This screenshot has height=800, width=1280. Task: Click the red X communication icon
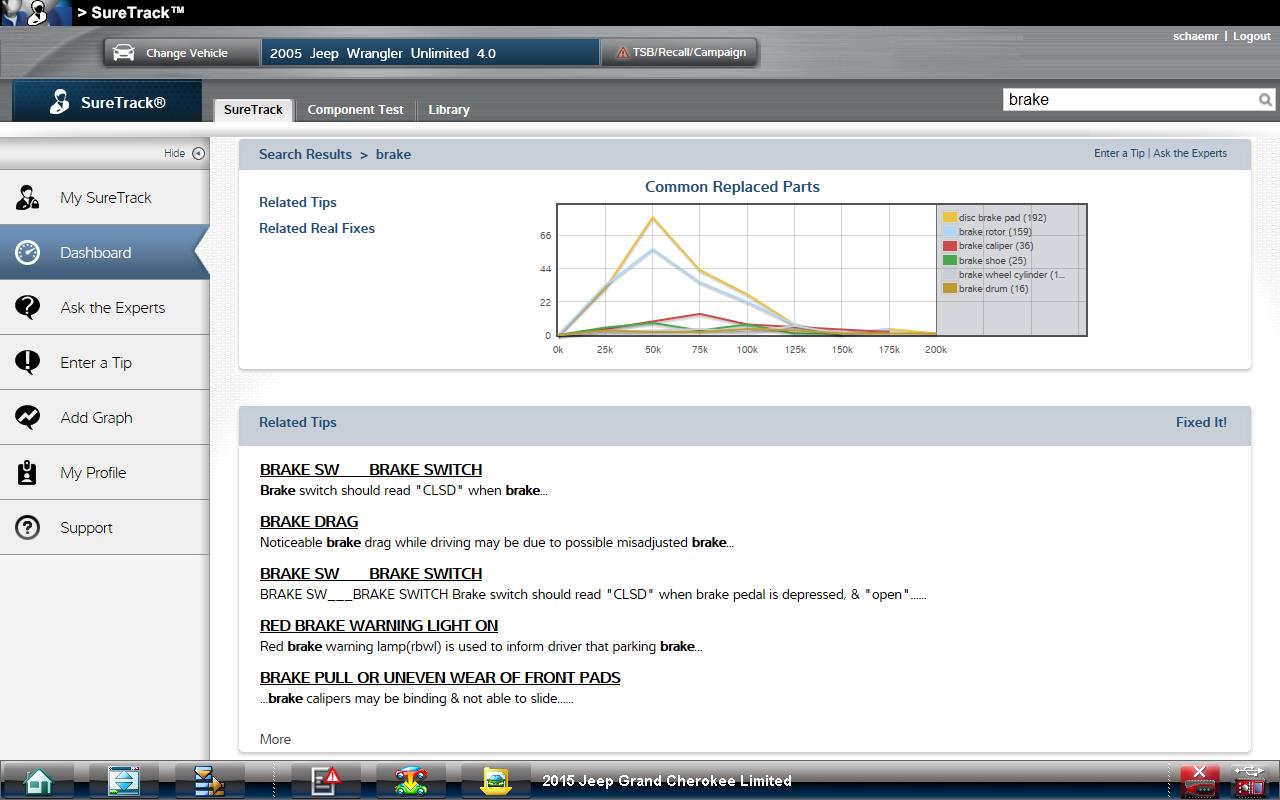tap(1199, 780)
